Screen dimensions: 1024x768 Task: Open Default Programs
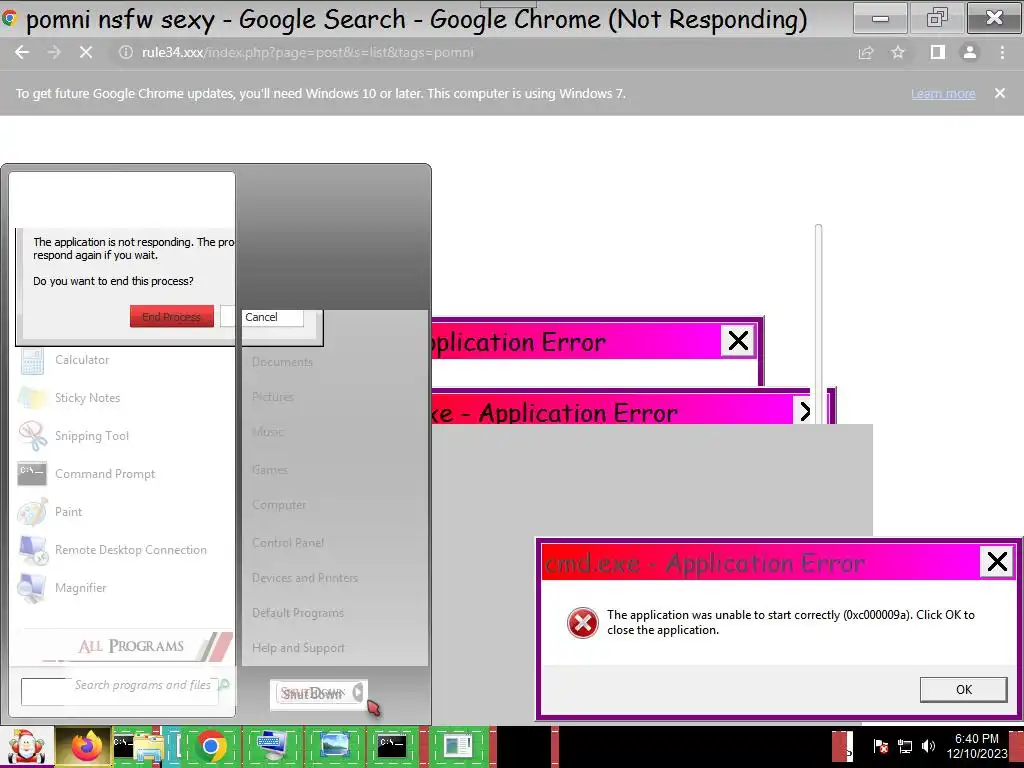298,613
